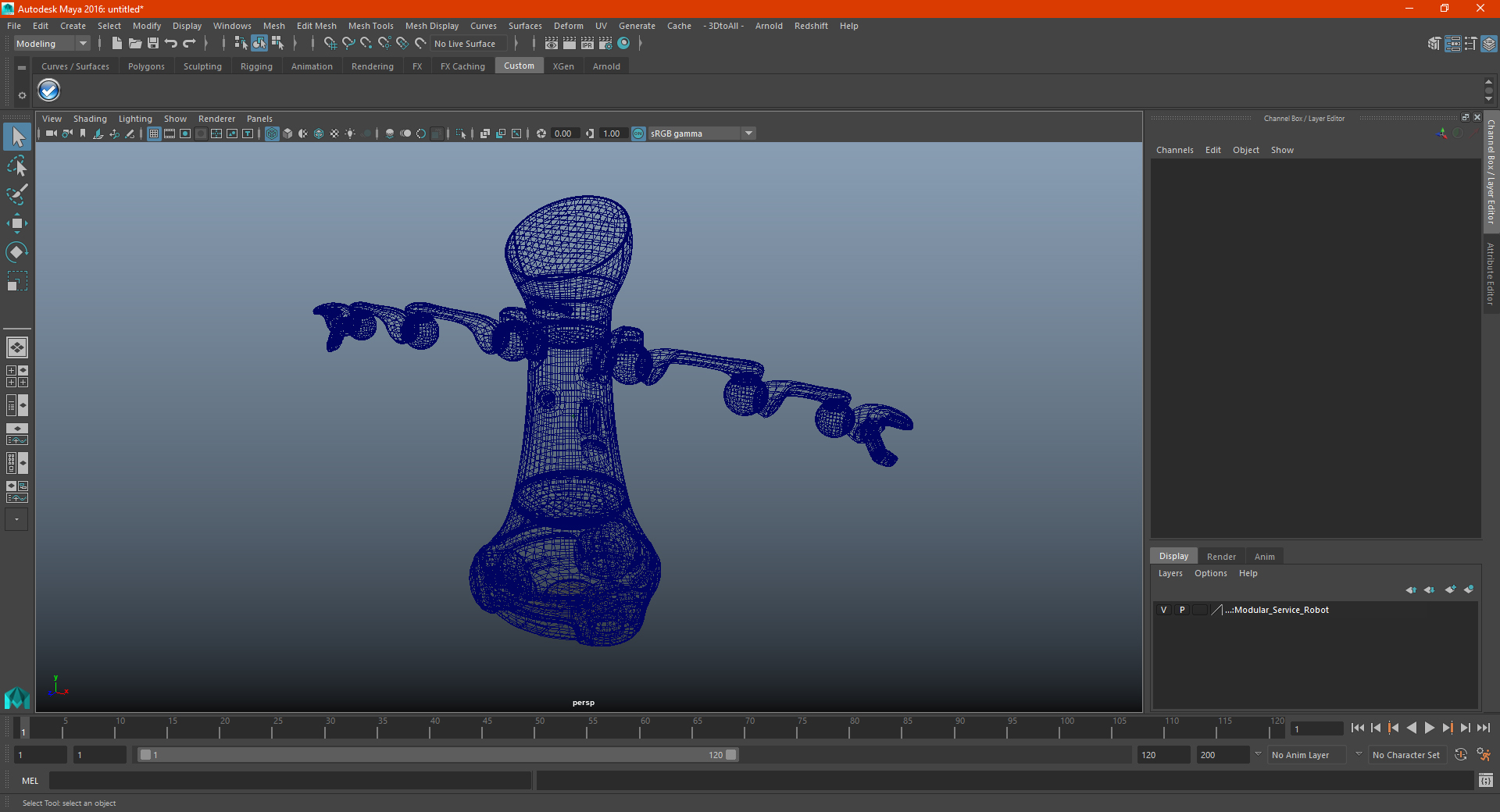The width and height of the screenshot is (1500, 812).
Task: Open the Anim layer tab
Action: (1264, 557)
